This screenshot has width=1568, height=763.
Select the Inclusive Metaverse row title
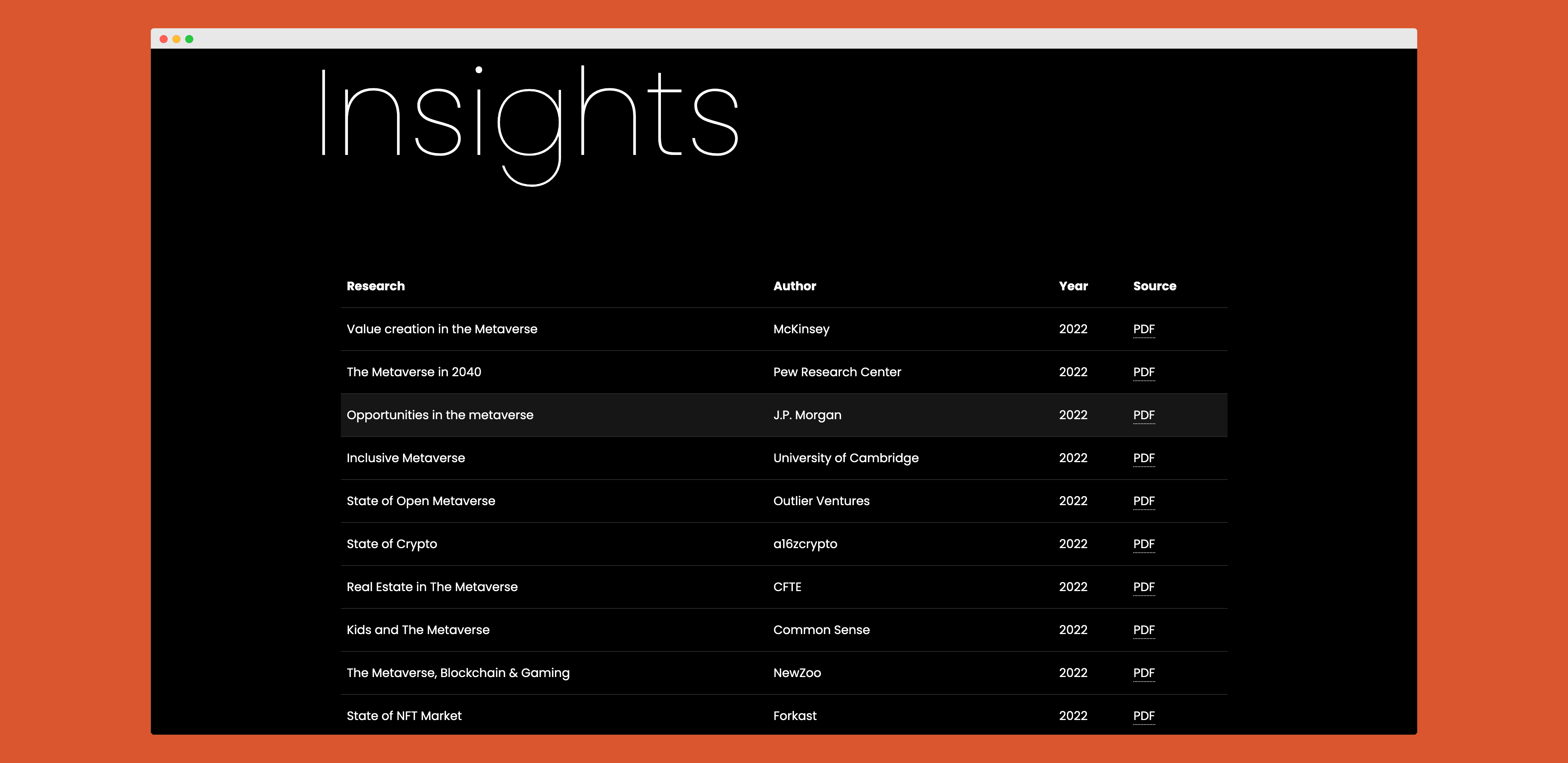[x=405, y=458]
